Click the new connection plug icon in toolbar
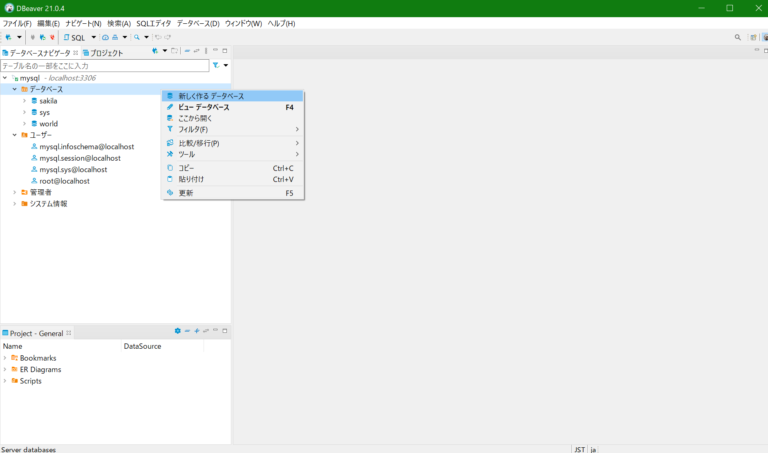Viewport: 768px width, 453px height. coord(7,37)
